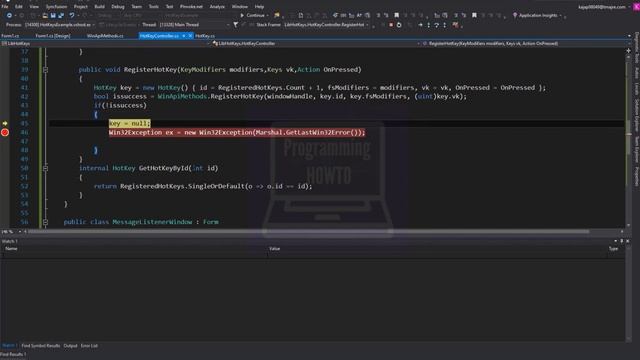
Task: Open the Application Insights dropdown arrow
Action: pos(560,16)
